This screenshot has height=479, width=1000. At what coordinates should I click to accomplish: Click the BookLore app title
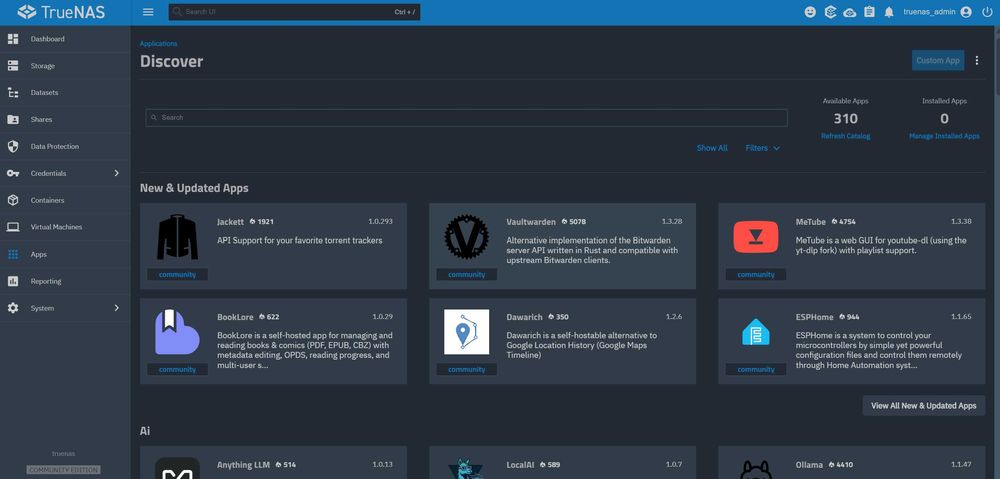click(x=235, y=316)
